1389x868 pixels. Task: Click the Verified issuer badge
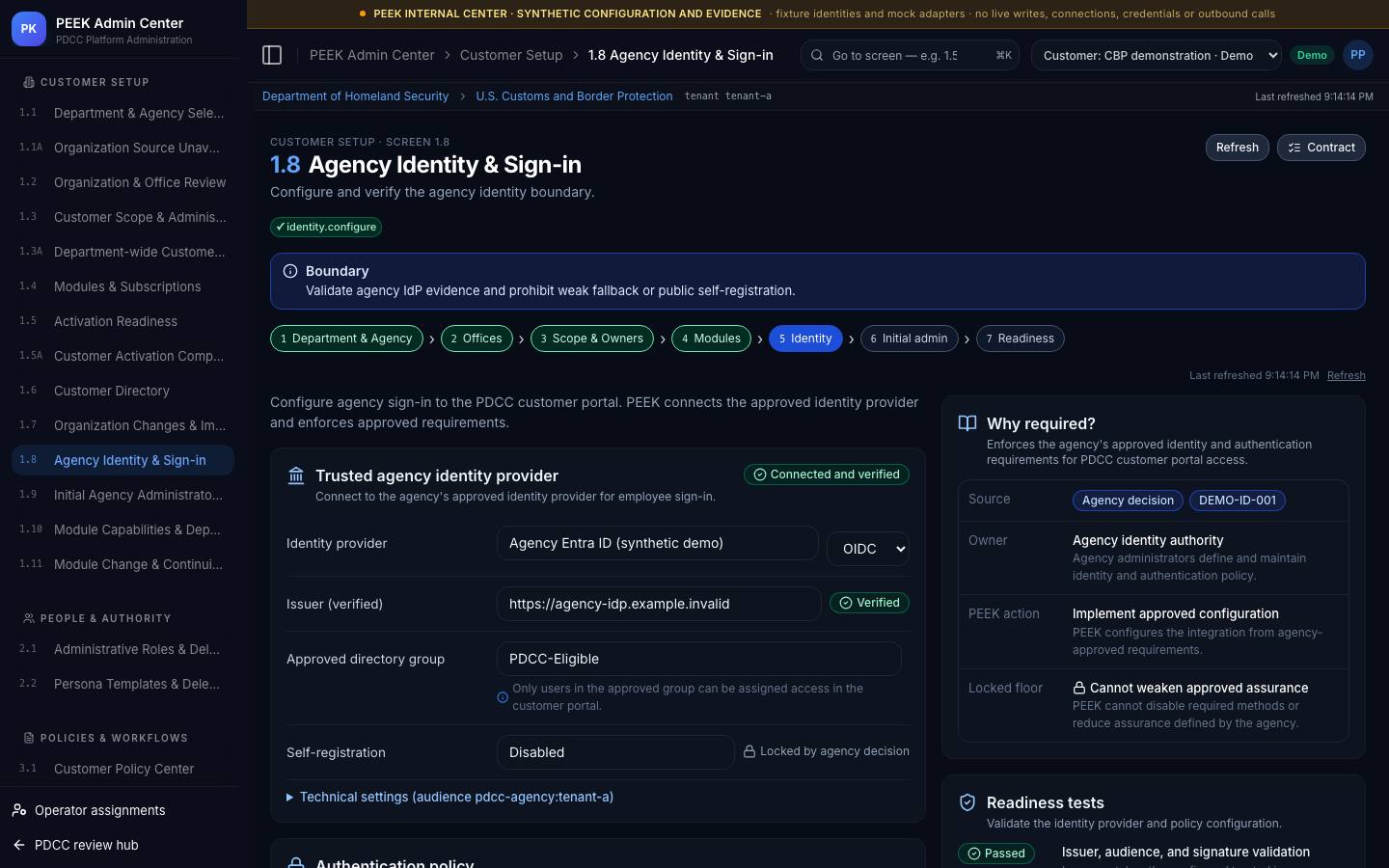pyautogui.click(x=869, y=603)
